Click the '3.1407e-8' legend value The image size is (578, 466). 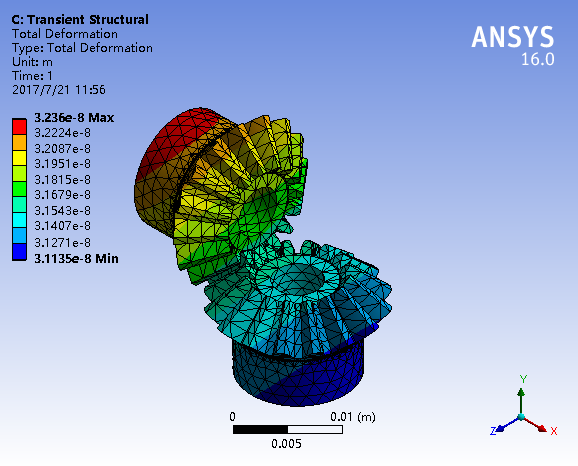62,225
